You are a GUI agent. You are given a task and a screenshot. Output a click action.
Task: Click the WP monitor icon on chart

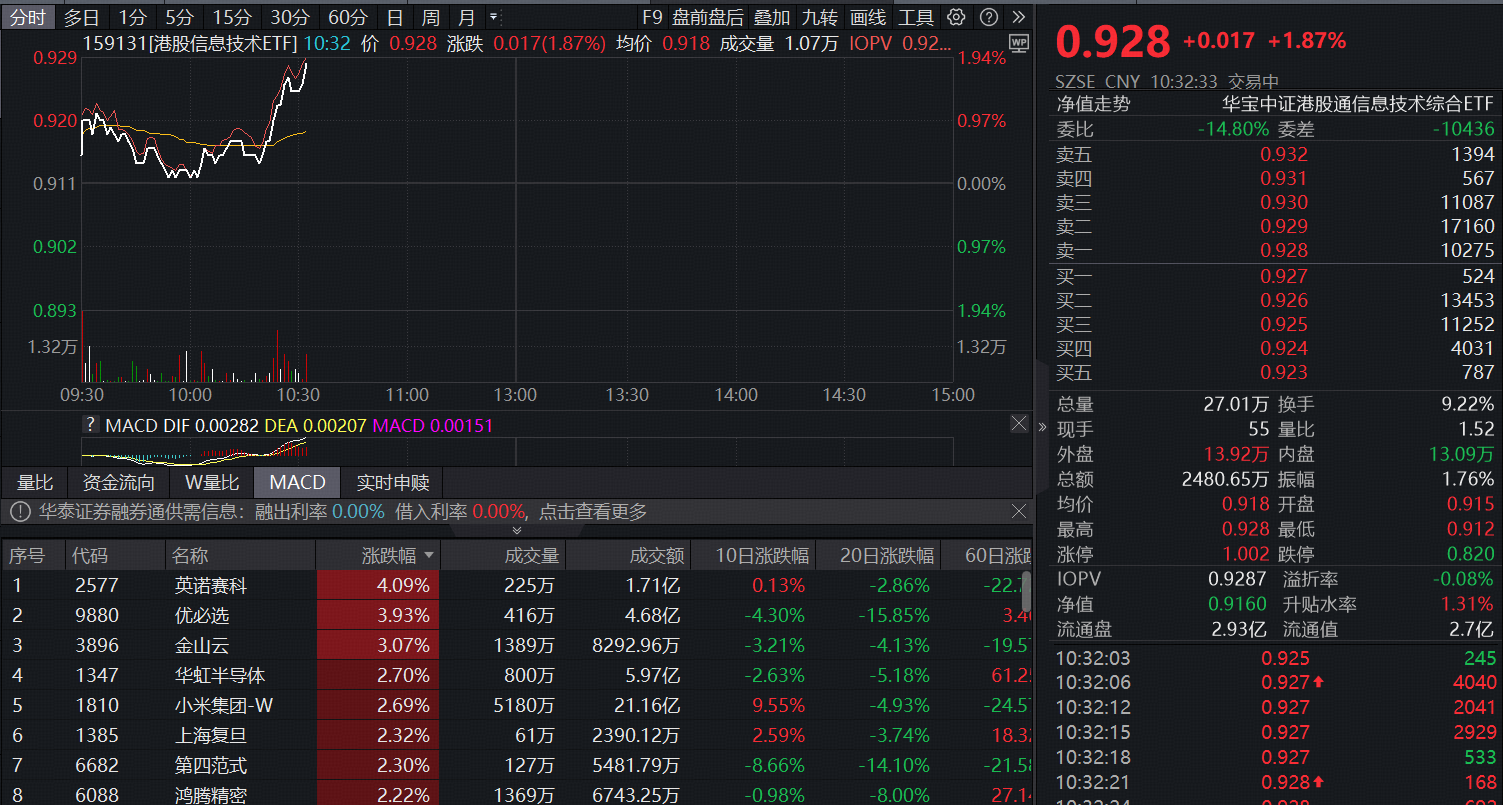coord(1018,43)
